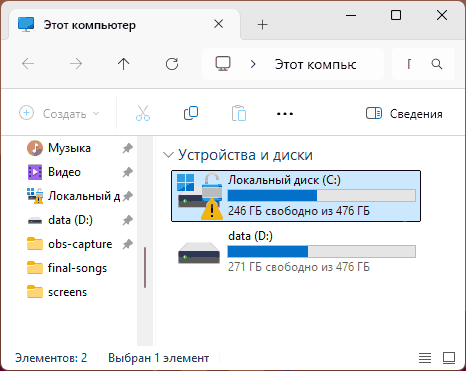This screenshot has height=371, width=466.
Task: Select the data (D:) drive tile
Action: (x=296, y=253)
